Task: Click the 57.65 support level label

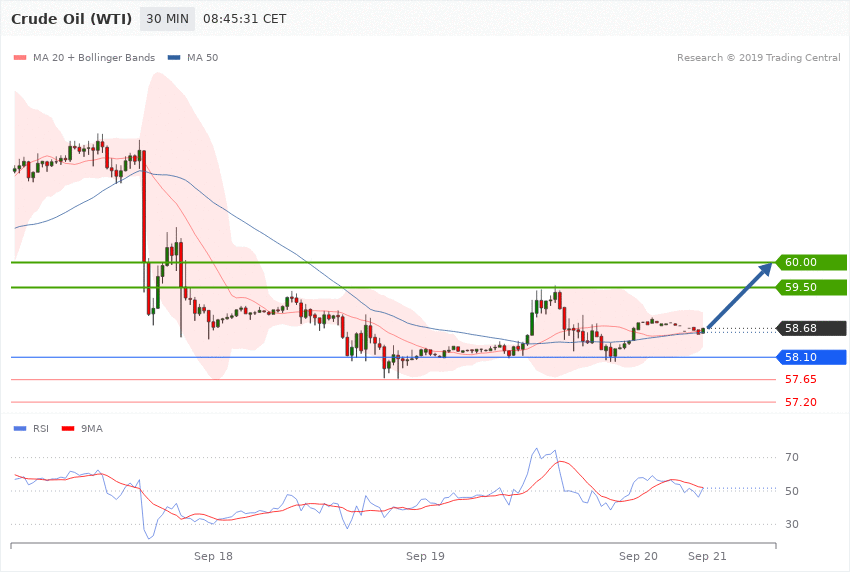Action: click(801, 379)
